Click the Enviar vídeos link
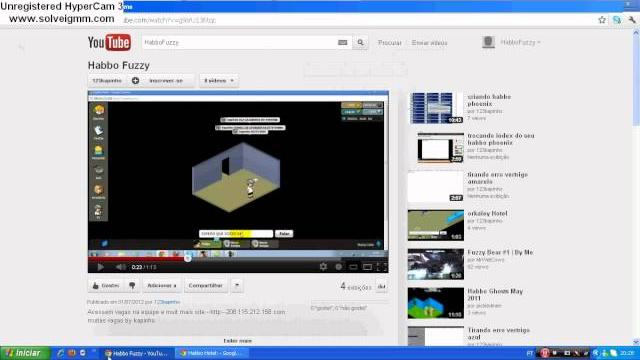The image size is (640, 360). 429,42
